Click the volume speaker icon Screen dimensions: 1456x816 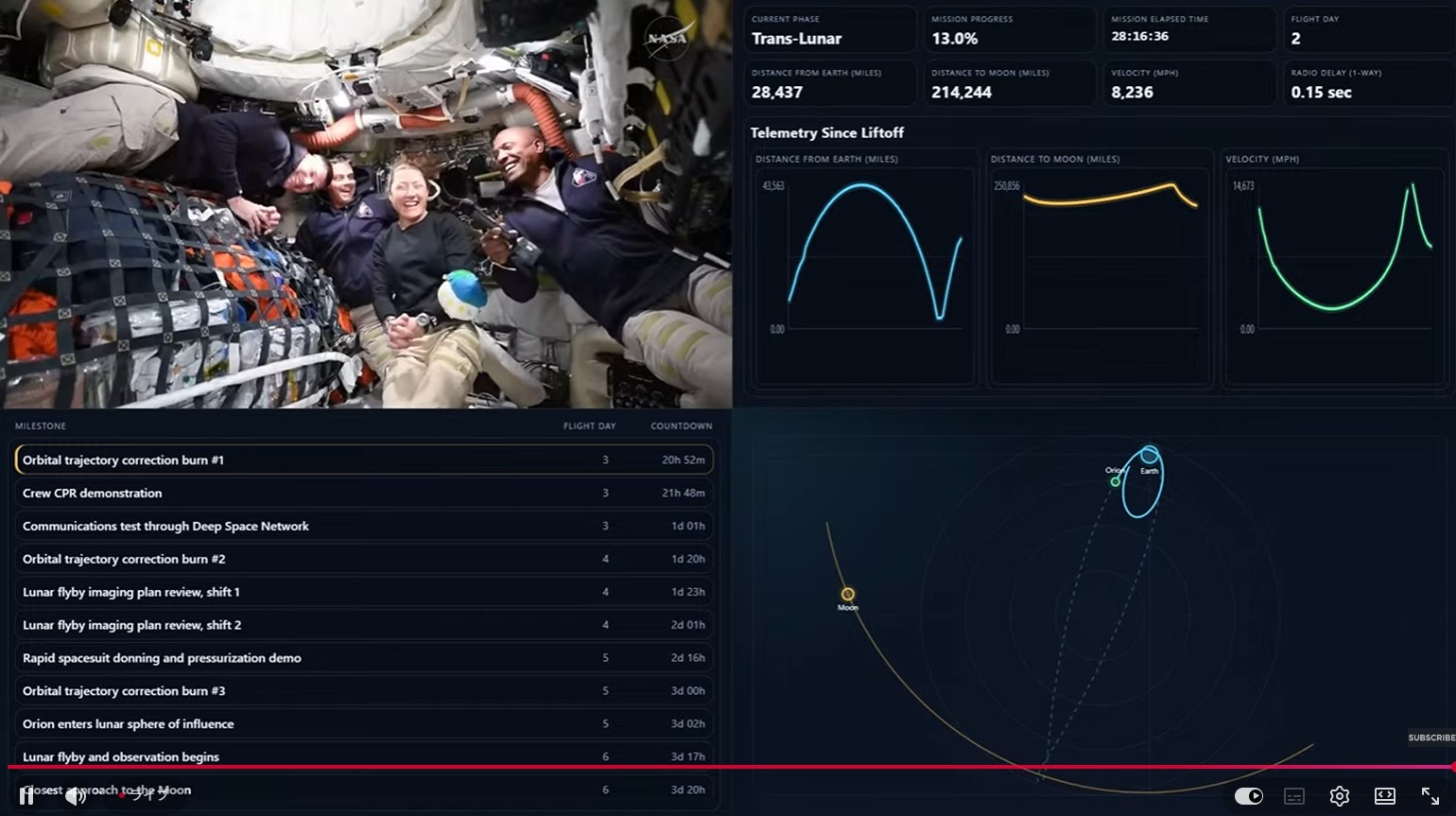coord(76,795)
